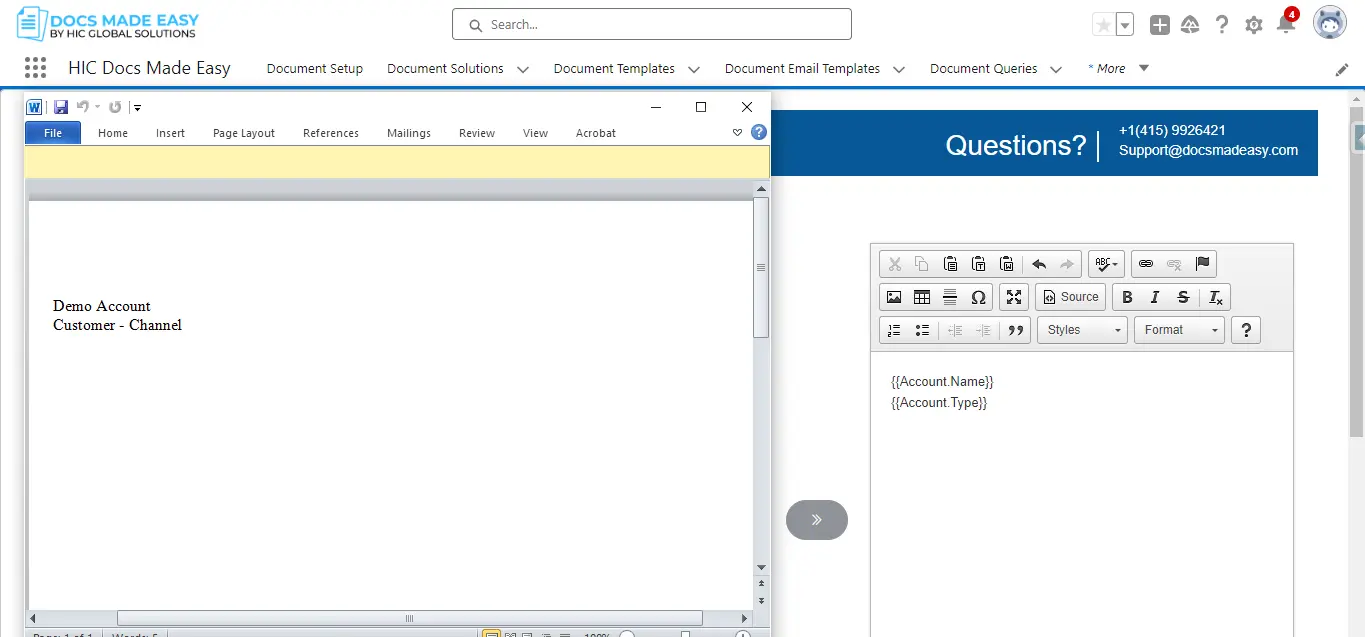Open the editor's About question mark button
1365x637 pixels.
pos(1245,330)
